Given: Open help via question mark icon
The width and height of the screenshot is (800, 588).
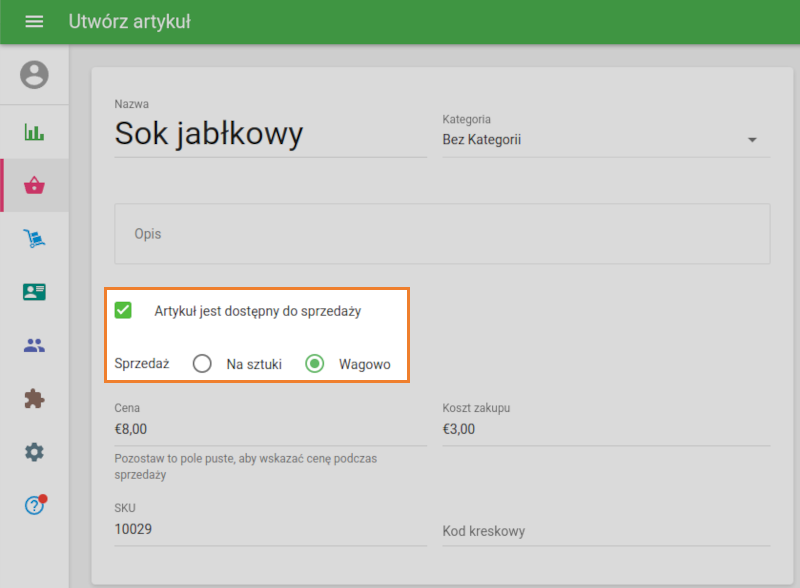Looking at the screenshot, I should click(34, 505).
